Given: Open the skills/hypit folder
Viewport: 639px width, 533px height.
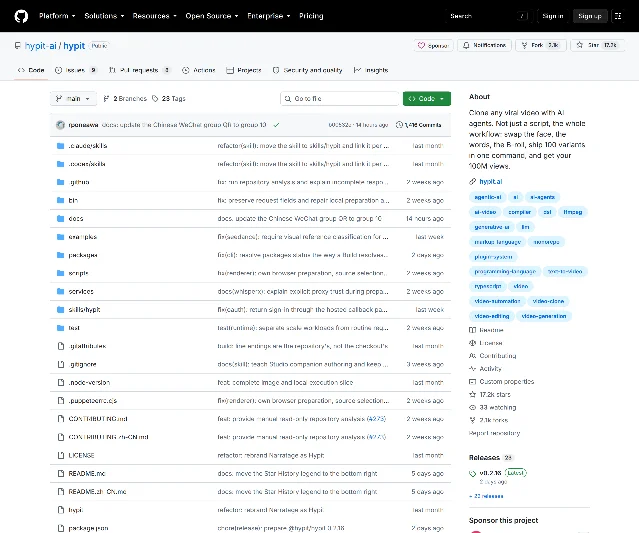Looking at the screenshot, I should (84, 310).
